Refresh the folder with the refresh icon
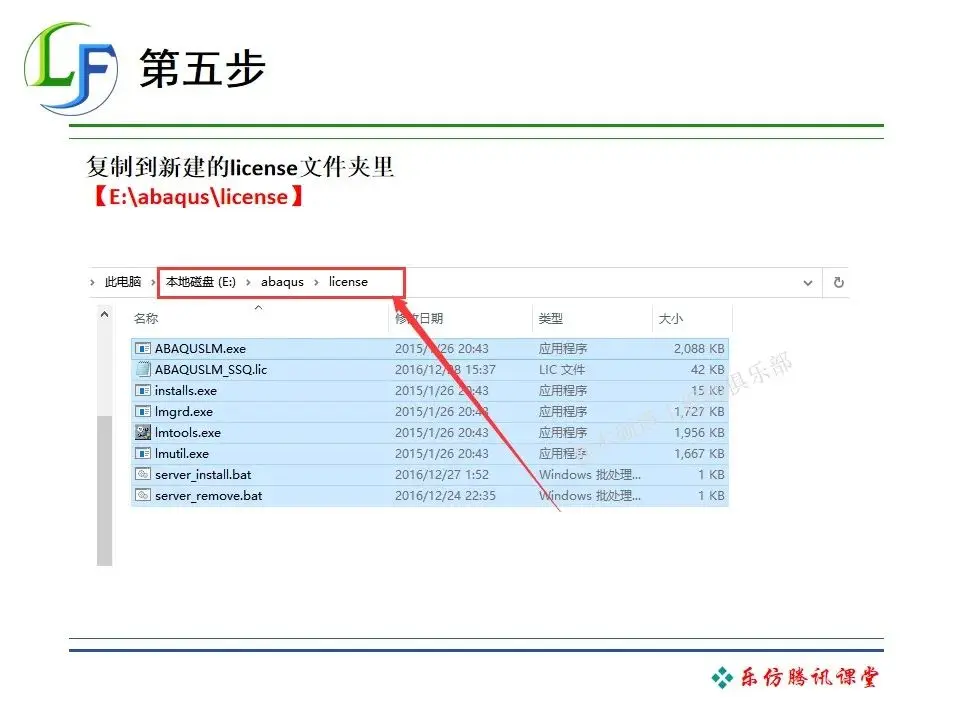 point(839,282)
